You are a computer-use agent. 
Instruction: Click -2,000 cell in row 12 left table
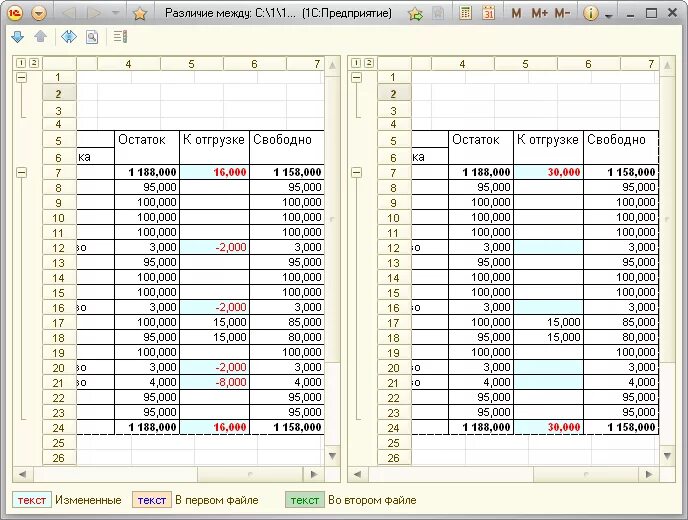[x=215, y=247]
